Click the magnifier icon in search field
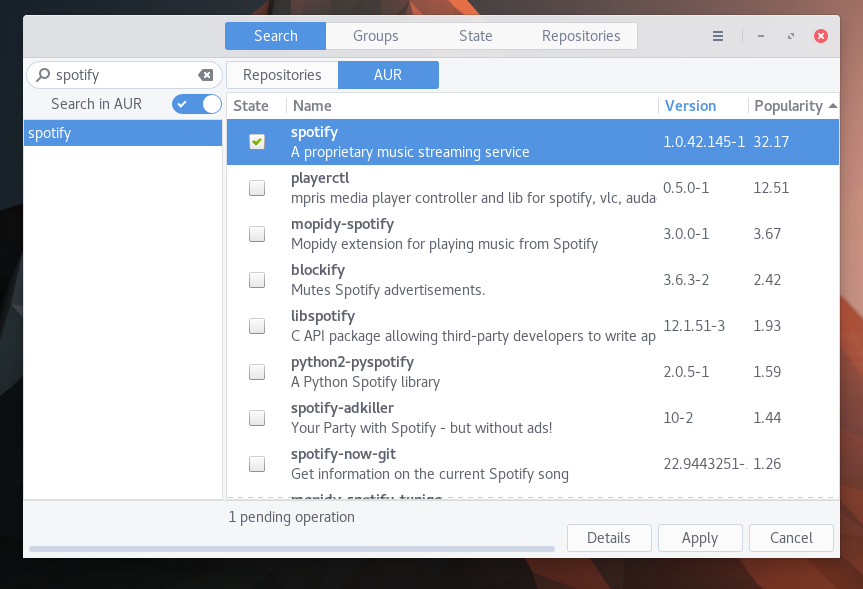 tap(43, 75)
